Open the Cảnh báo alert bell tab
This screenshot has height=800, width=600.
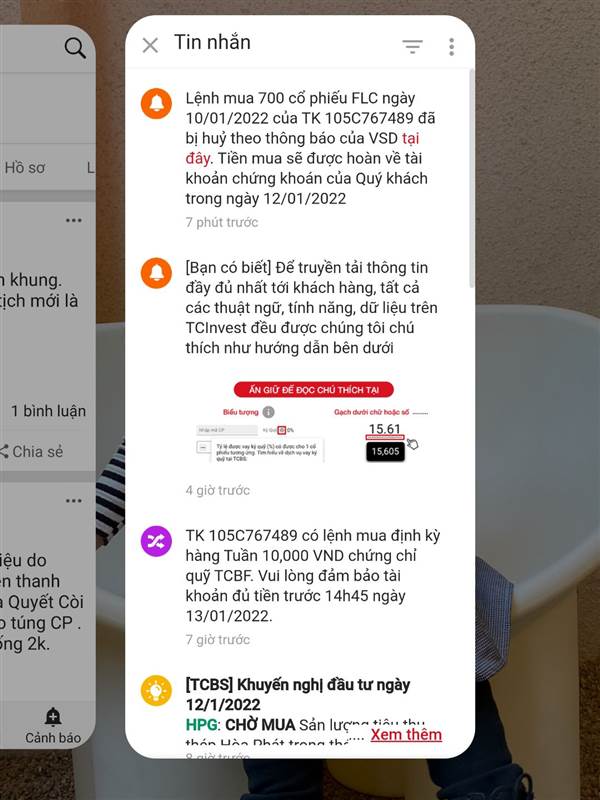point(53,726)
